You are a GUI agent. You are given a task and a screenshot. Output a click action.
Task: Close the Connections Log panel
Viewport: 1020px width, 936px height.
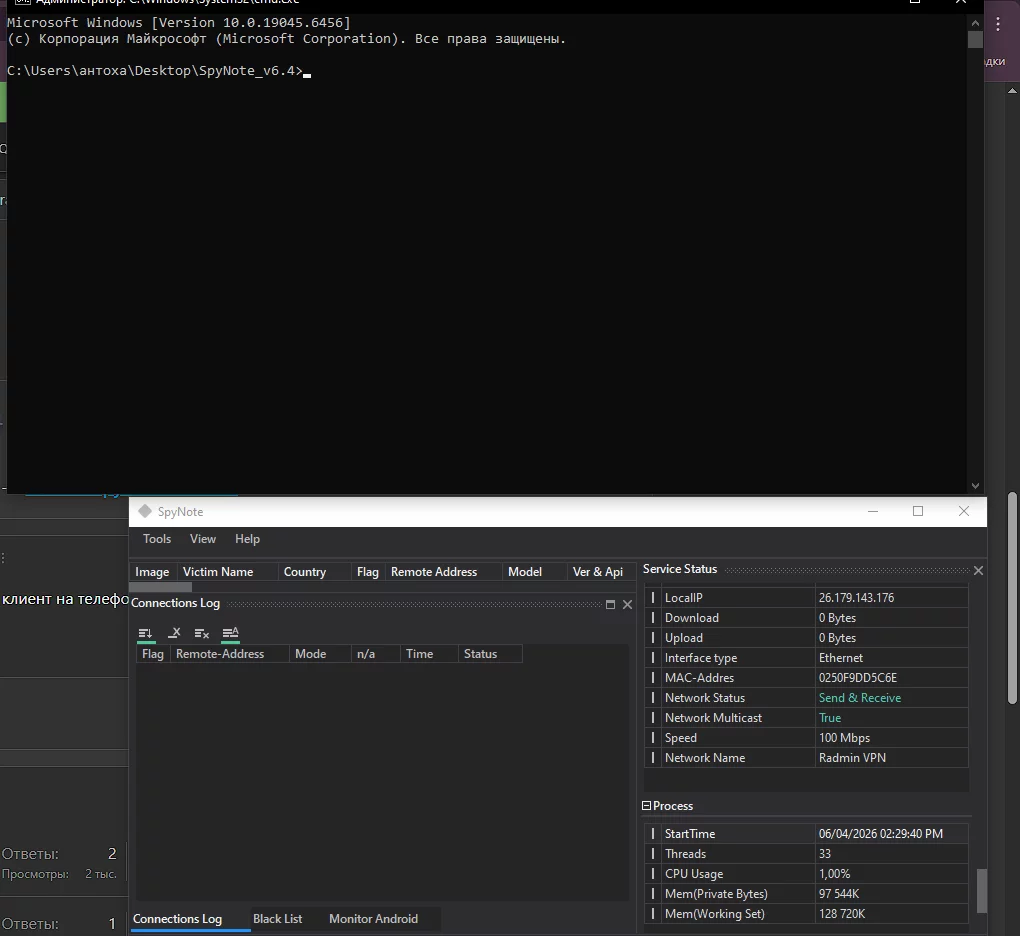tap(627, 605)
